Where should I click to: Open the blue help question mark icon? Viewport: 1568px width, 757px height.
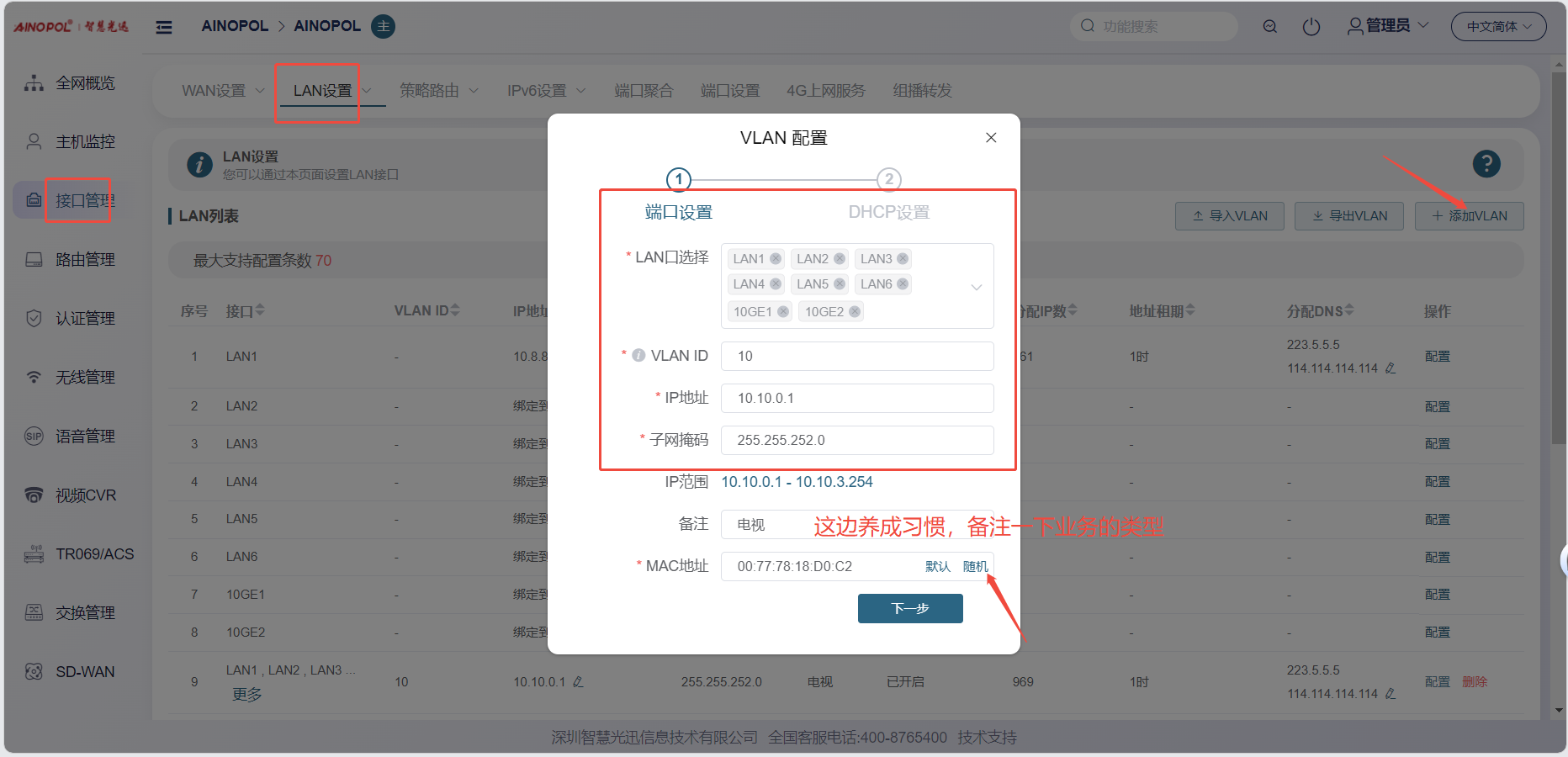point(1486,164)
